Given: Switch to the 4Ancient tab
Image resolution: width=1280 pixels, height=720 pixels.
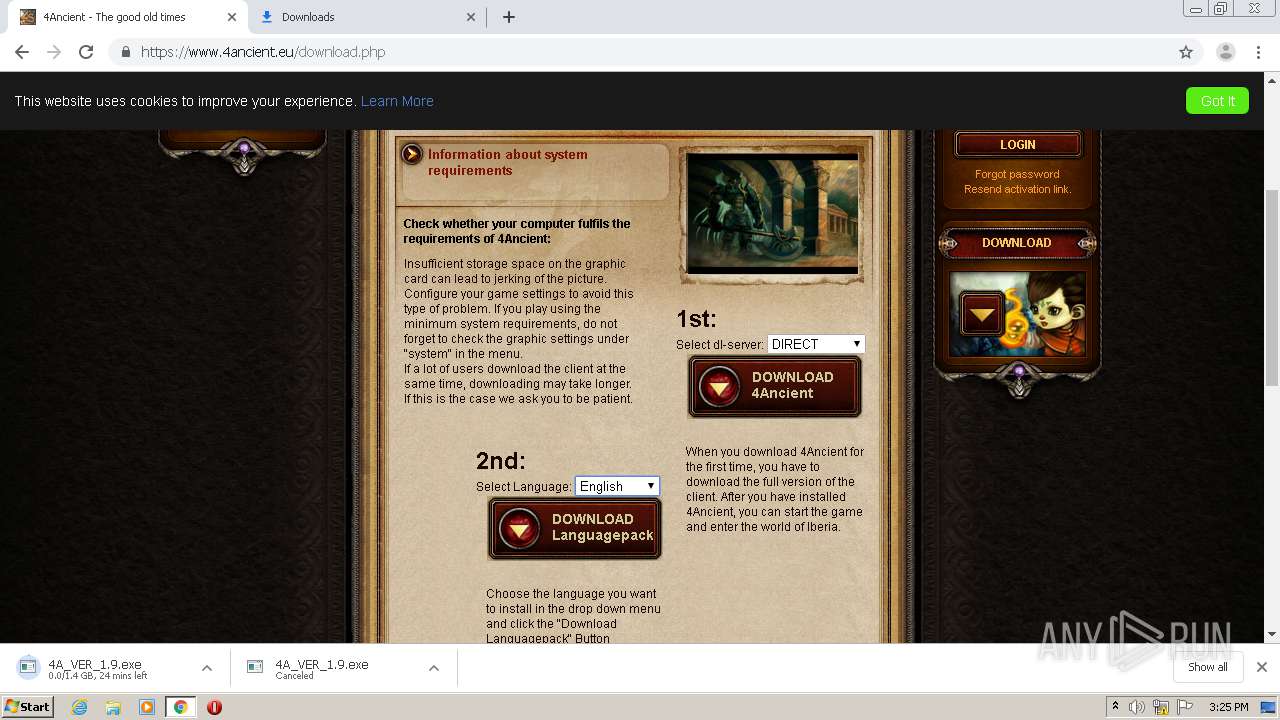Looking at the screenshot, I should coord(127,17).
